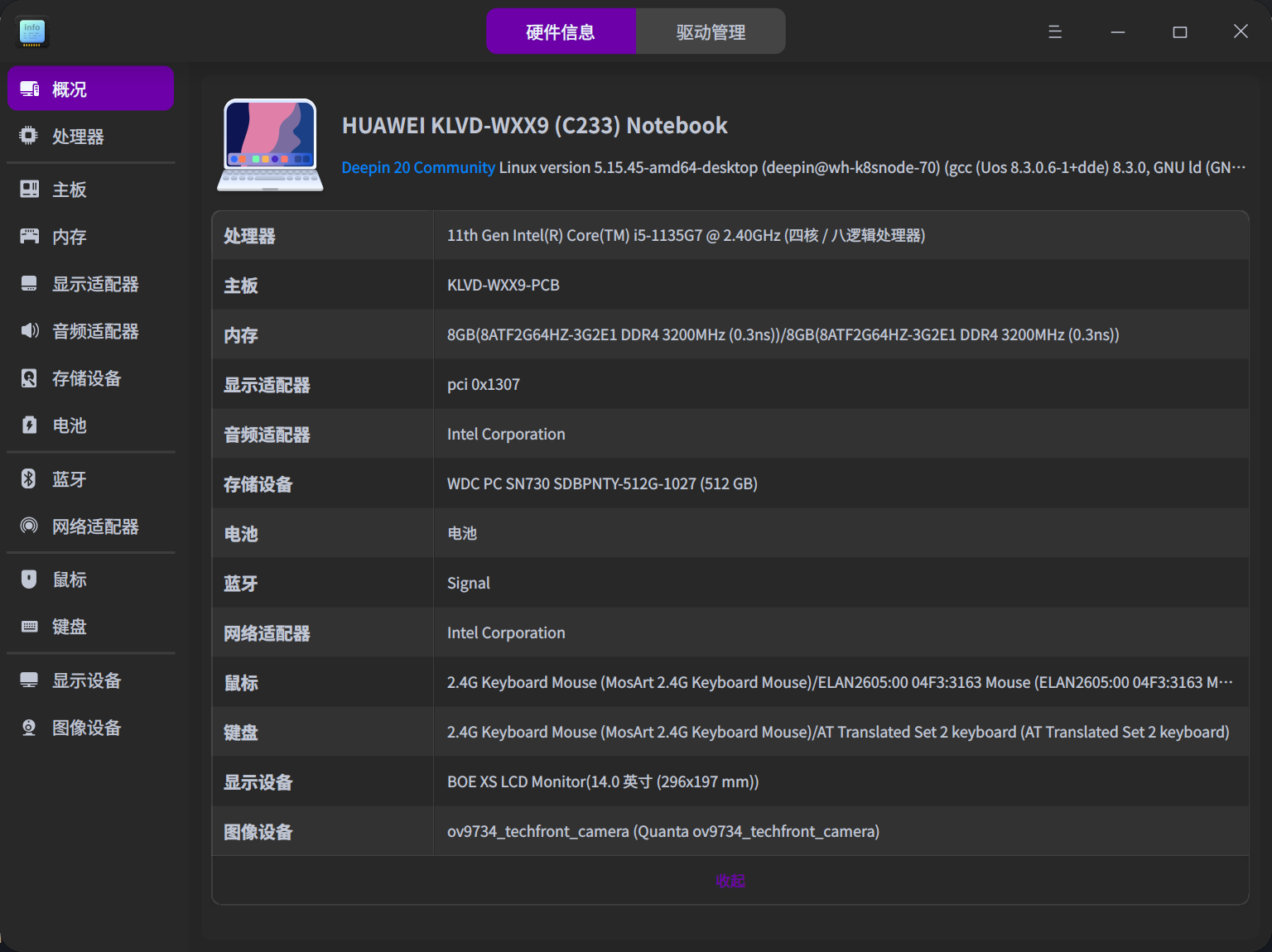
Task: Click the pci 0x1307 display adapter value
Action: click(484, 384)
